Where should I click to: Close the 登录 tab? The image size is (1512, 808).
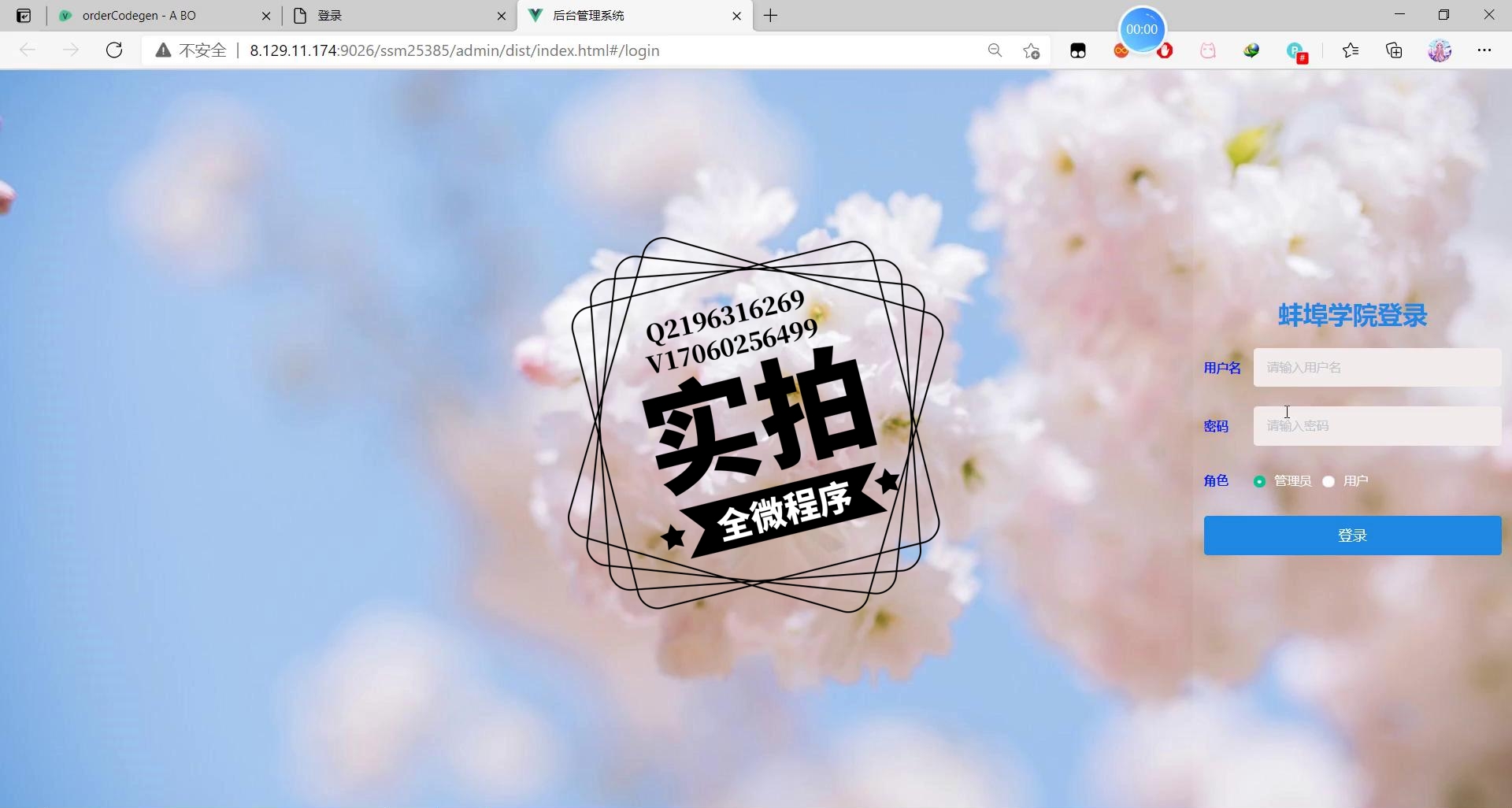click(502, 16)
